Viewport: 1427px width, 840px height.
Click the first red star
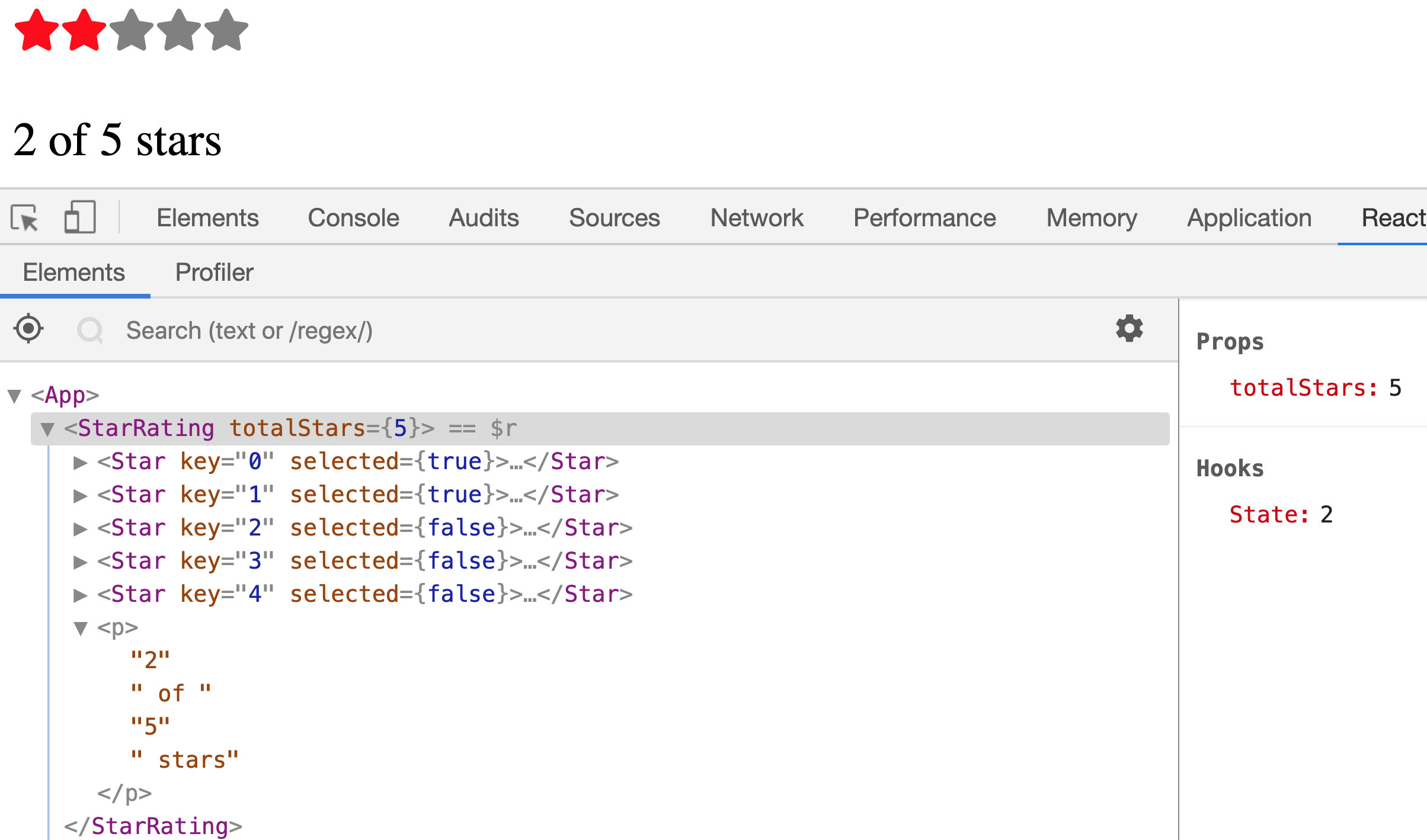(37, 31)
